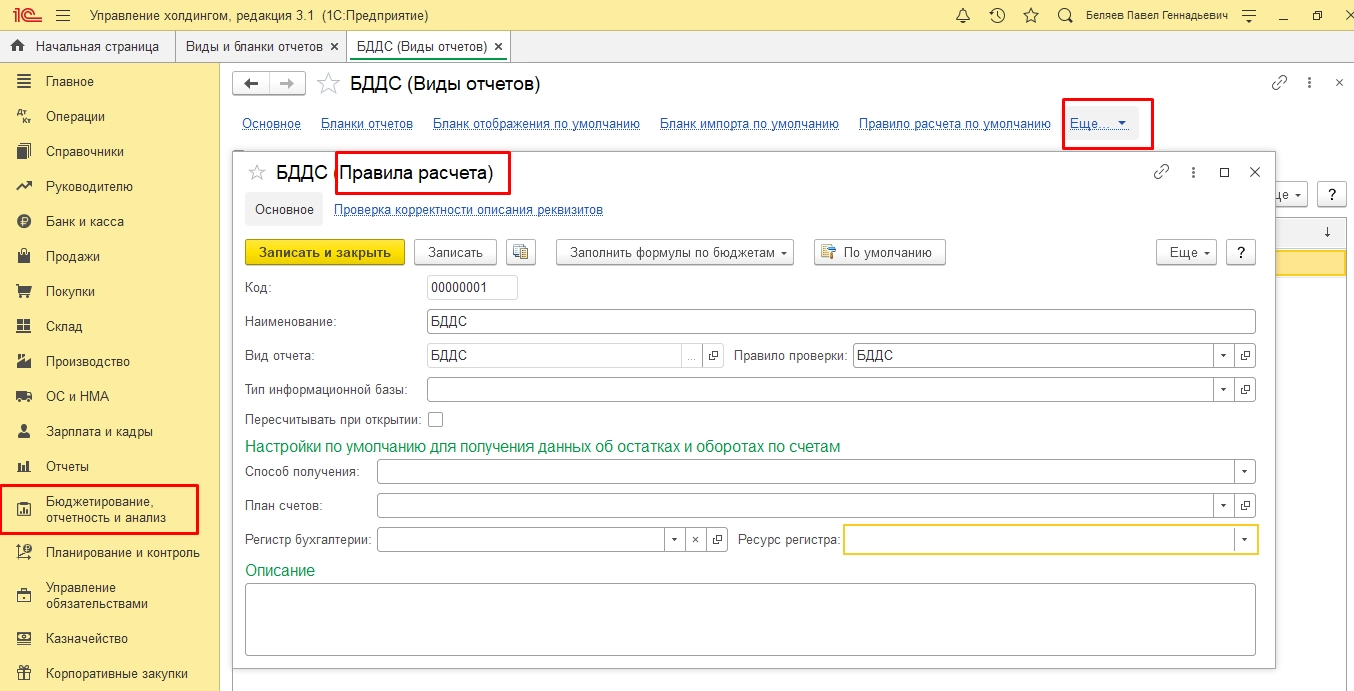
Task: Open Ресурс регистра dropdown list
Action: click(1245, 540)
